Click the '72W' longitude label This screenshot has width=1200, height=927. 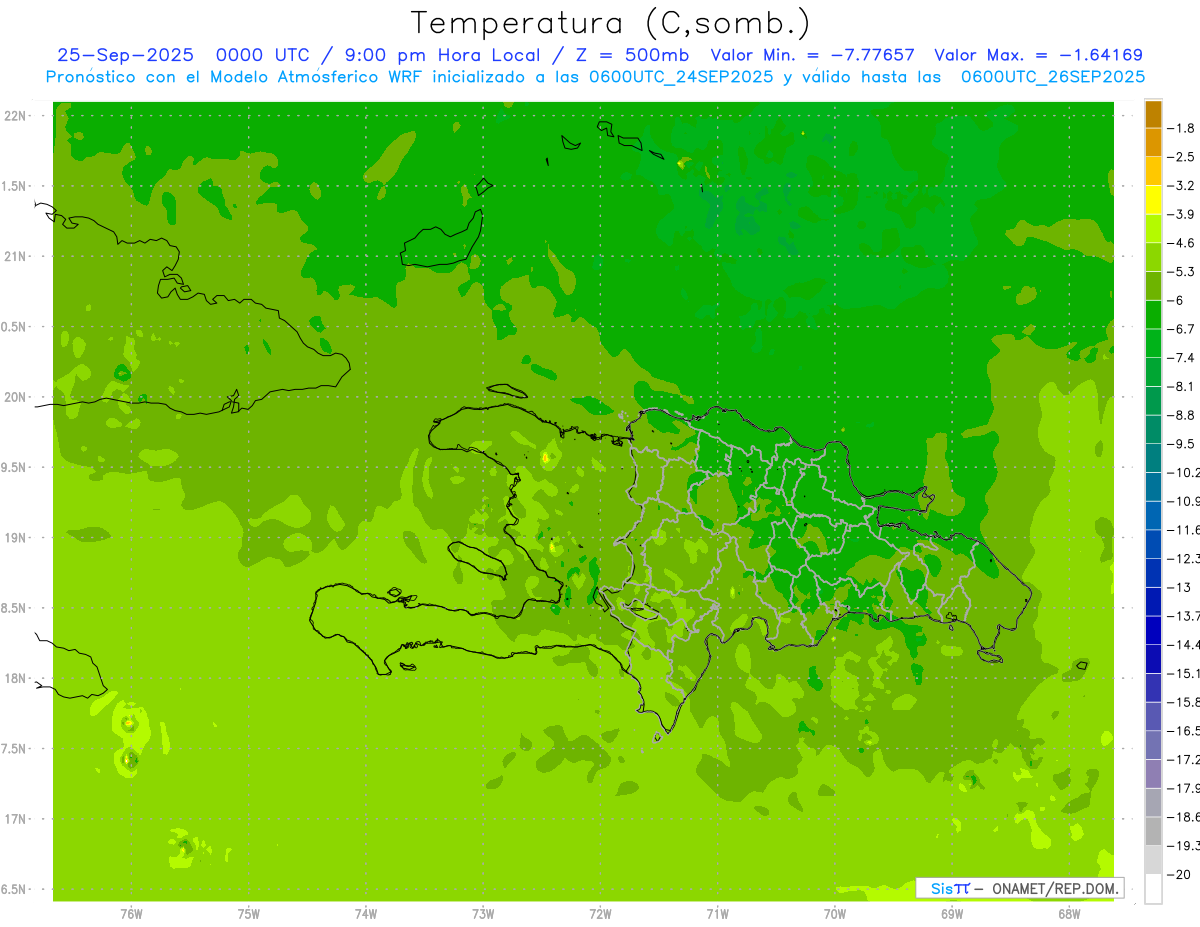tap(600, 914)
